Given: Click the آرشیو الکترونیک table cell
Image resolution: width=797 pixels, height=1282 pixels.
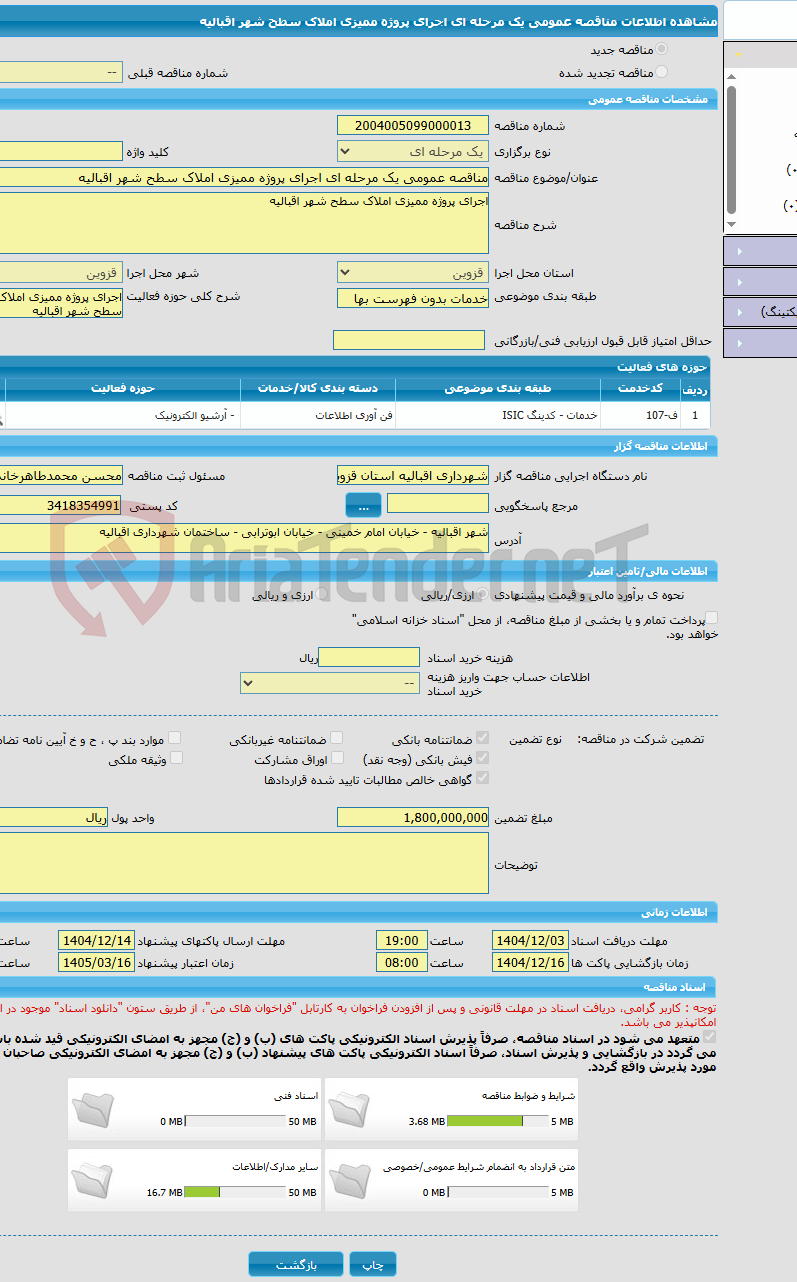Looking at the screenshot, I should pyautogui.click(x=123, y=414).
